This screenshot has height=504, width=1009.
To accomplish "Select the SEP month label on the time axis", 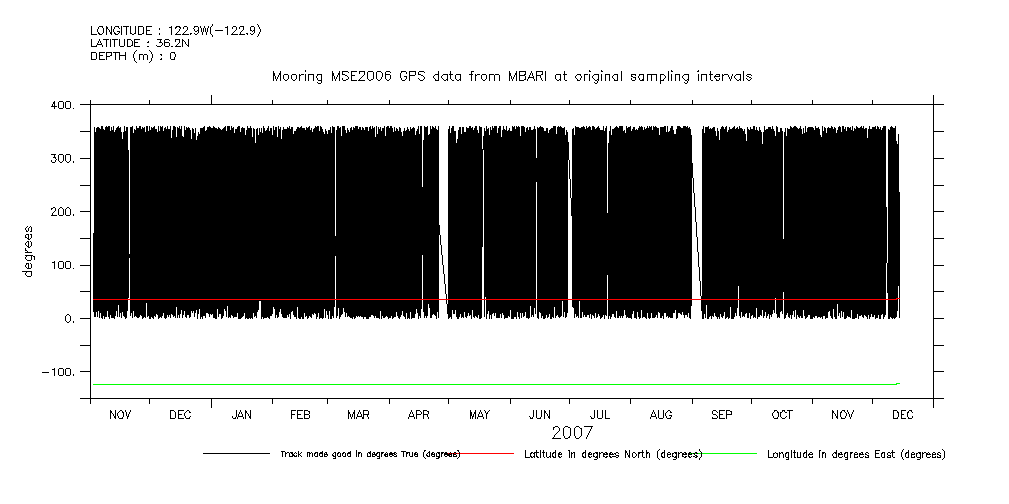I will [x=721, y=414].
